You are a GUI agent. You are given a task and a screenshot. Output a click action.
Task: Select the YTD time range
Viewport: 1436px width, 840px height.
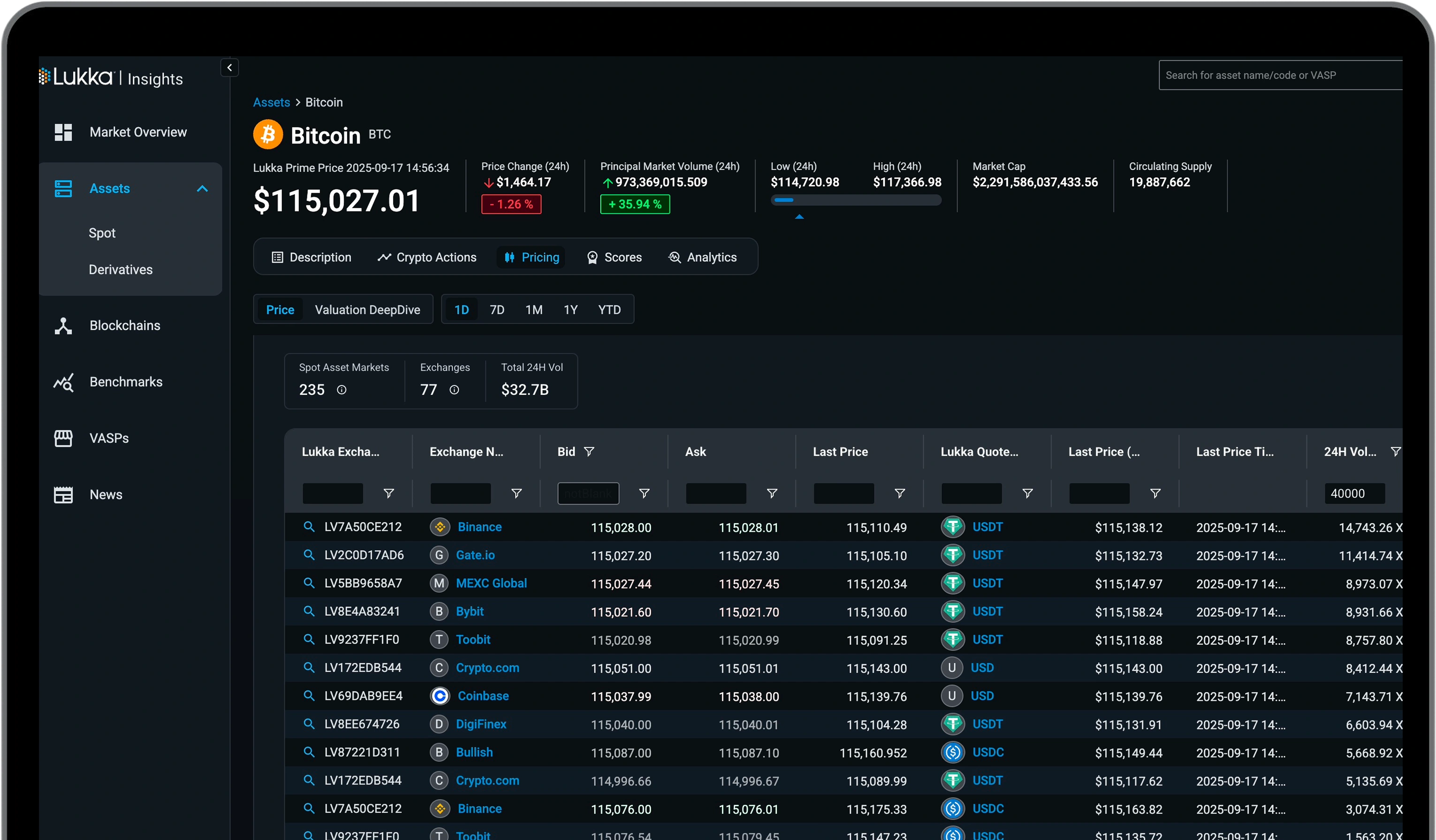[609, 310]
